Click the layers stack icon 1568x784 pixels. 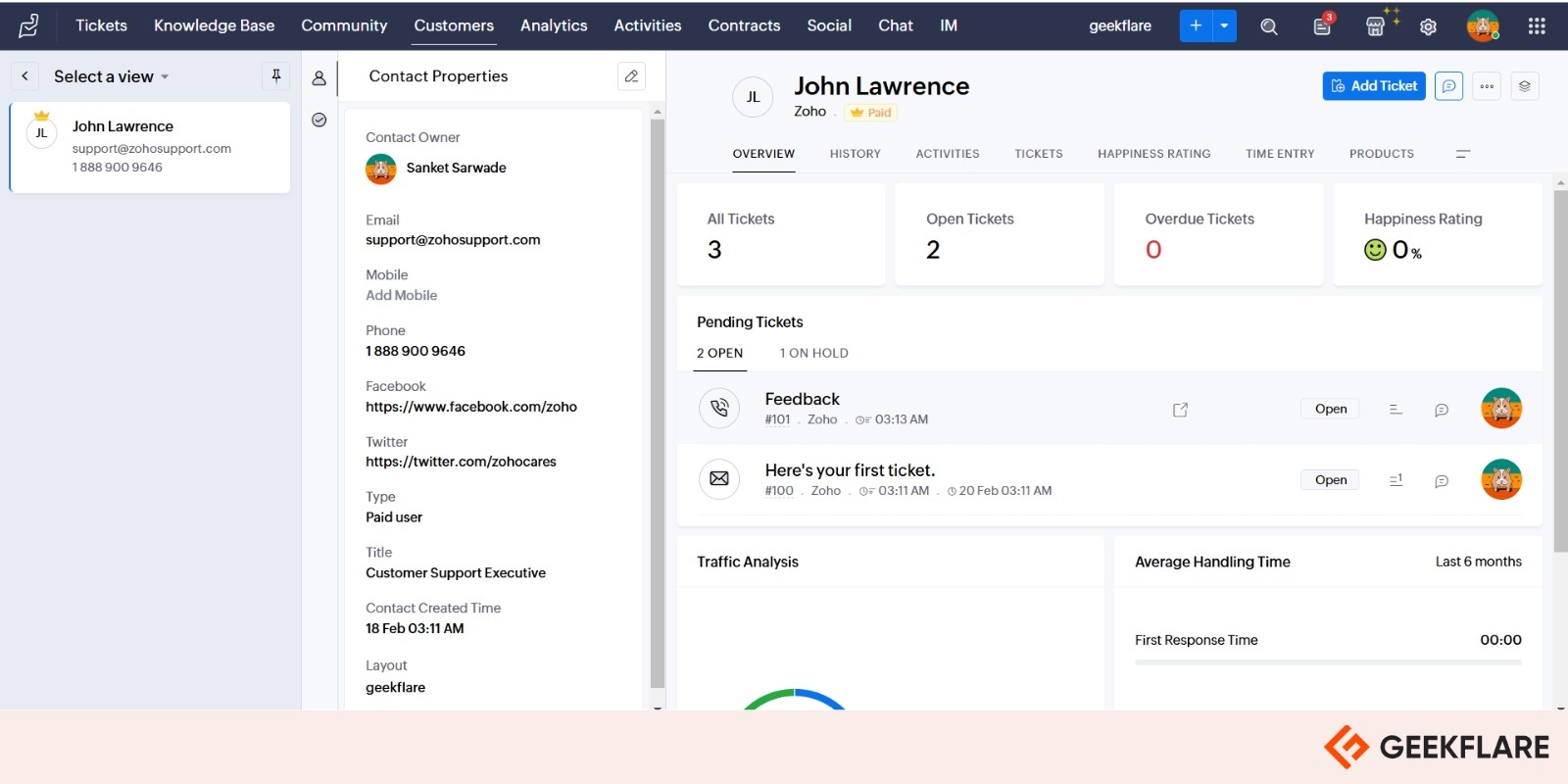(1525, 86)
